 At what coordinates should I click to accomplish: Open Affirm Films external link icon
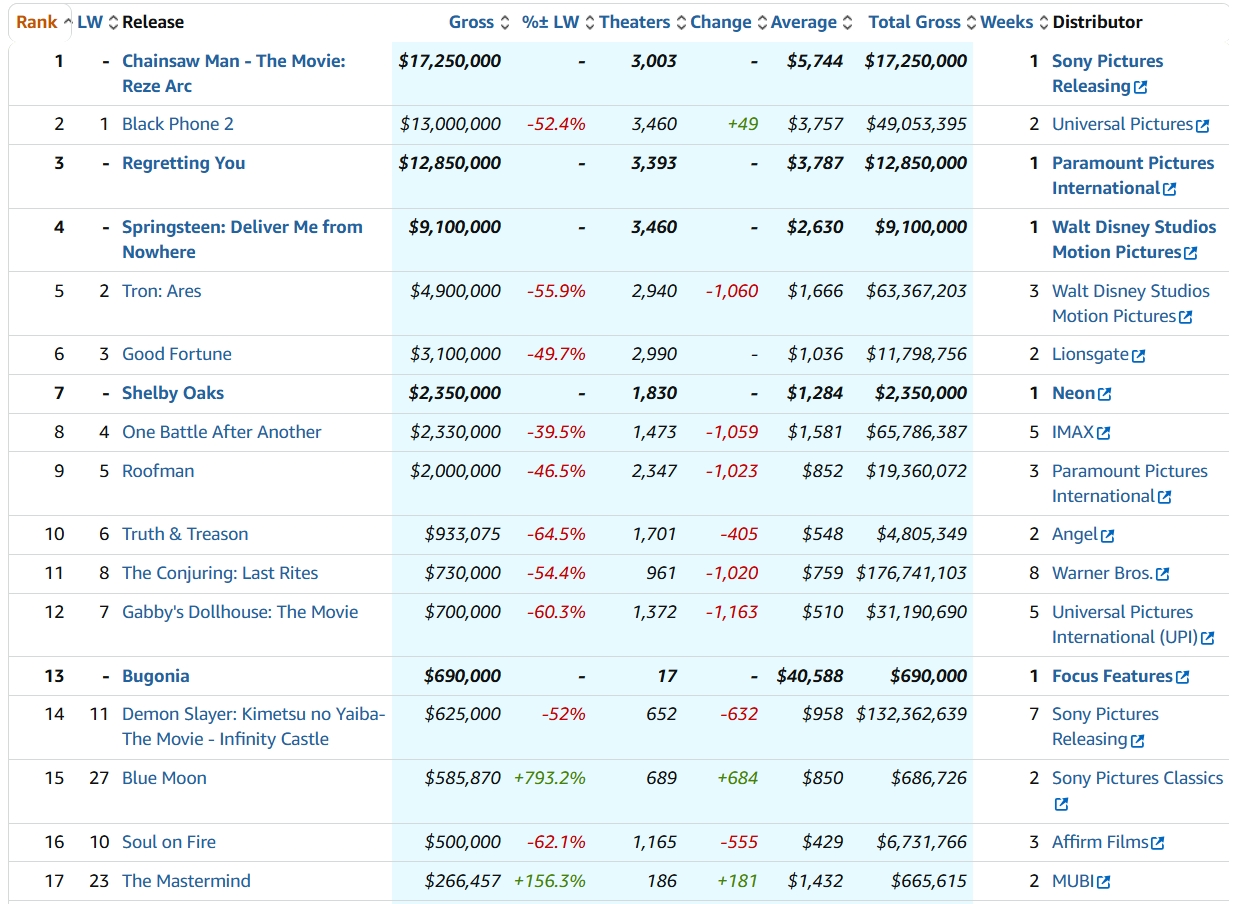[x=1157, y=844]
